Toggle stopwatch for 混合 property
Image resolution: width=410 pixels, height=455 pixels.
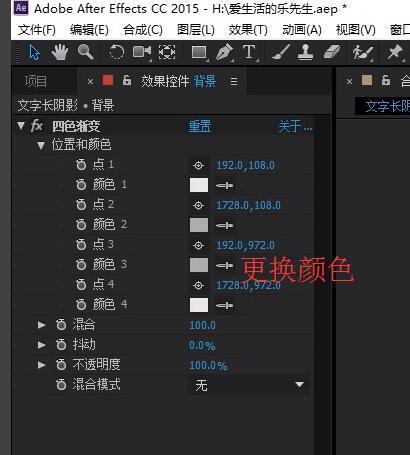(61, 325)
